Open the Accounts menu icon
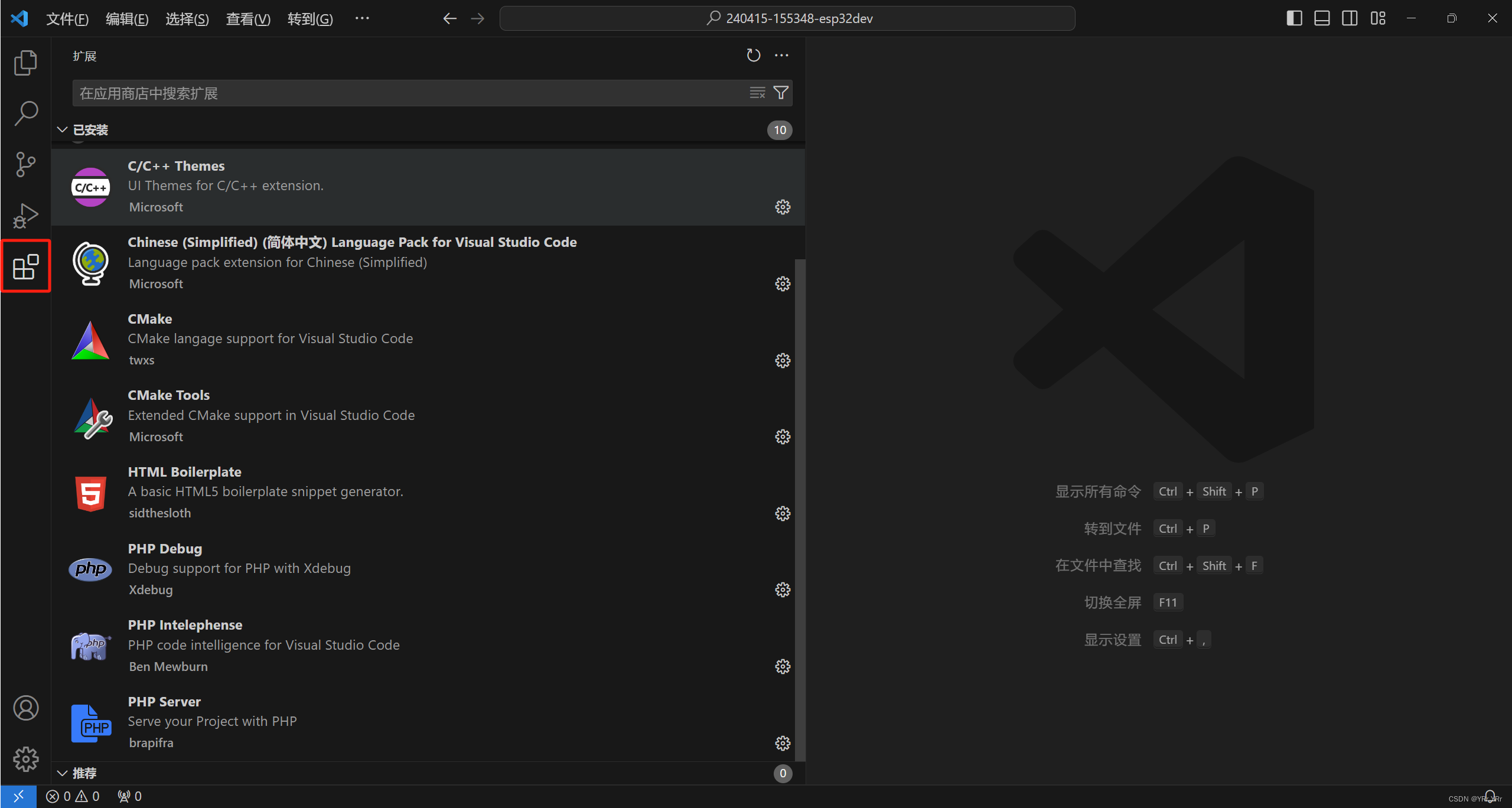The image size is (1512, 808). 25,708
